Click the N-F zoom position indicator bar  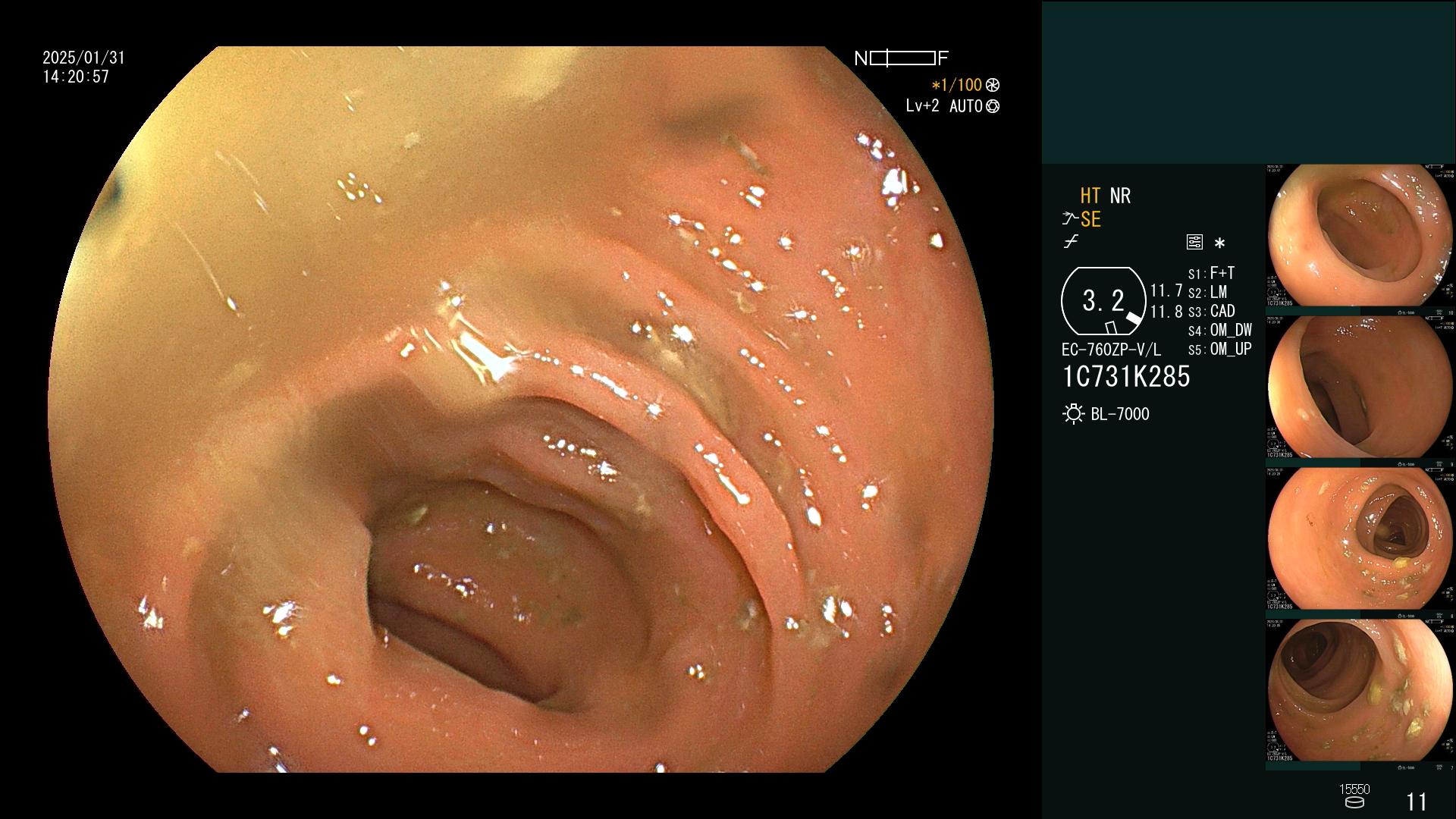pos(902,58)
